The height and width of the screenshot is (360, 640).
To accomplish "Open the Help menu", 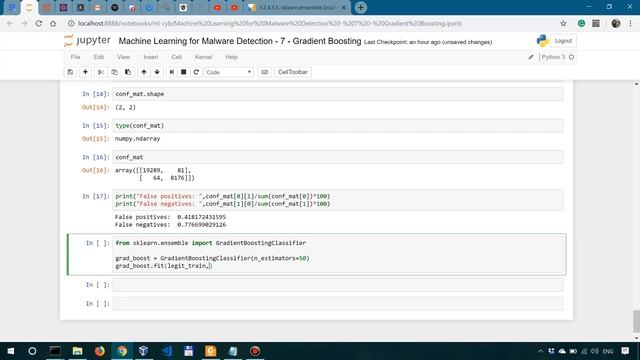I will point(231,57).
